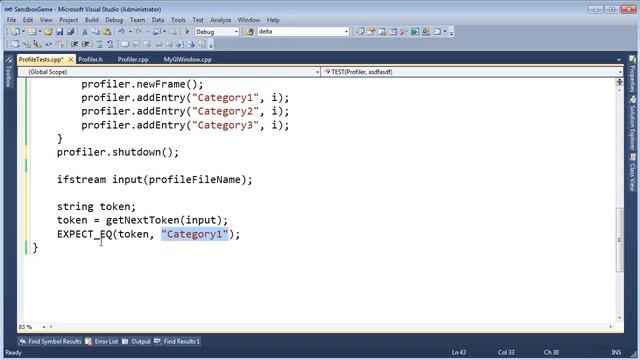Click the vertical scrollbar thumb in editor
Screen dimensions: 640x360
619,240
